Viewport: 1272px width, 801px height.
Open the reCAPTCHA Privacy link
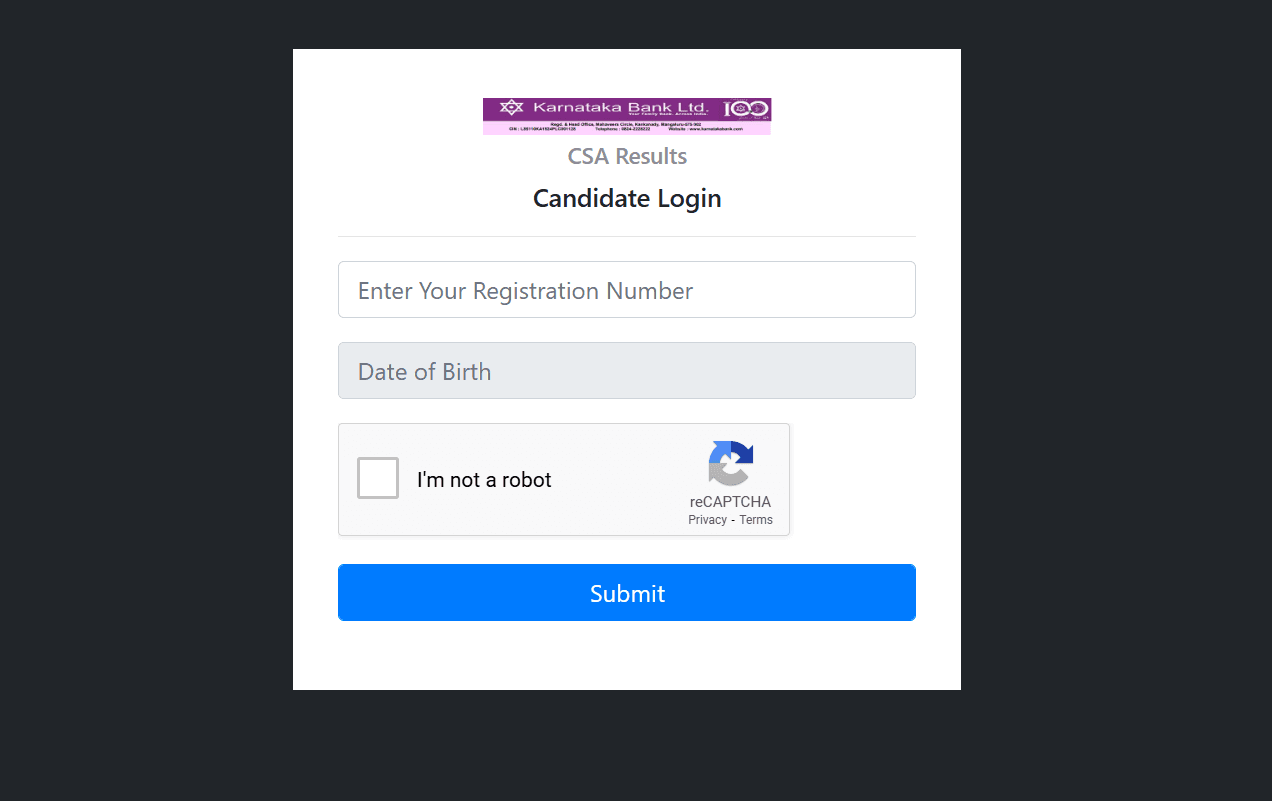pos(707,520)
